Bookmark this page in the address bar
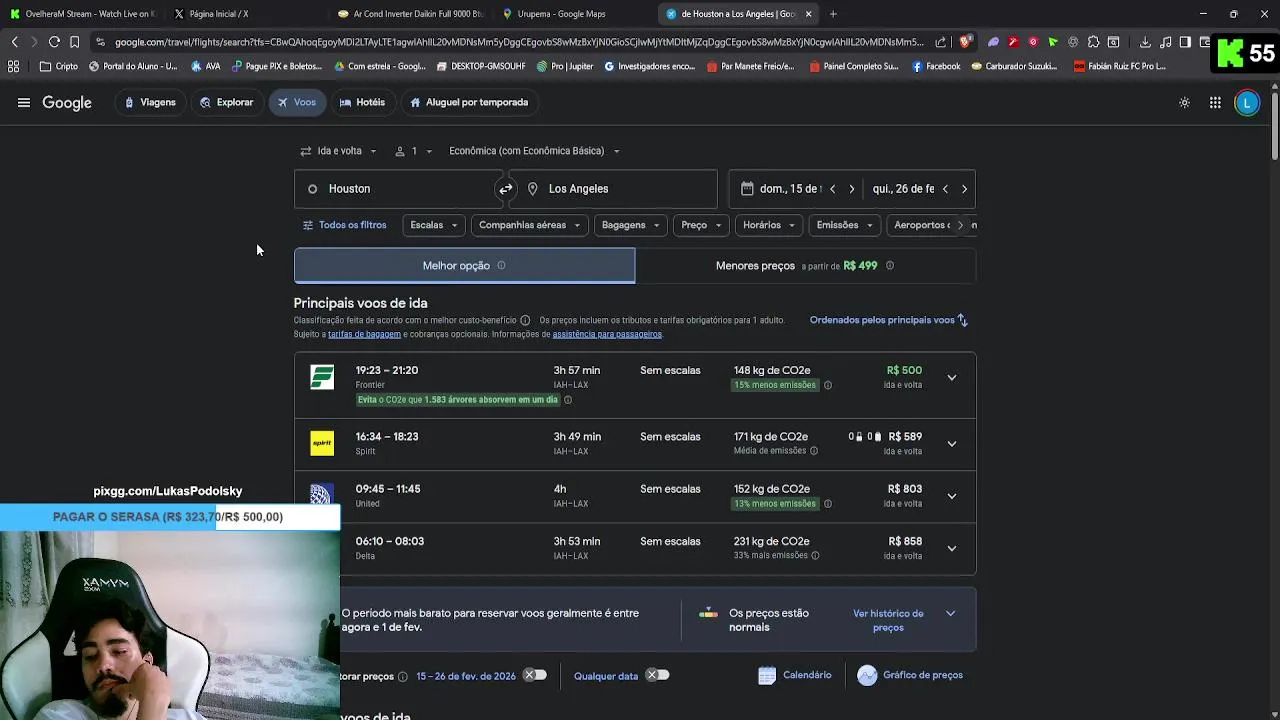The width and height of the screenshot is (1280, 720). coord(74,42)
